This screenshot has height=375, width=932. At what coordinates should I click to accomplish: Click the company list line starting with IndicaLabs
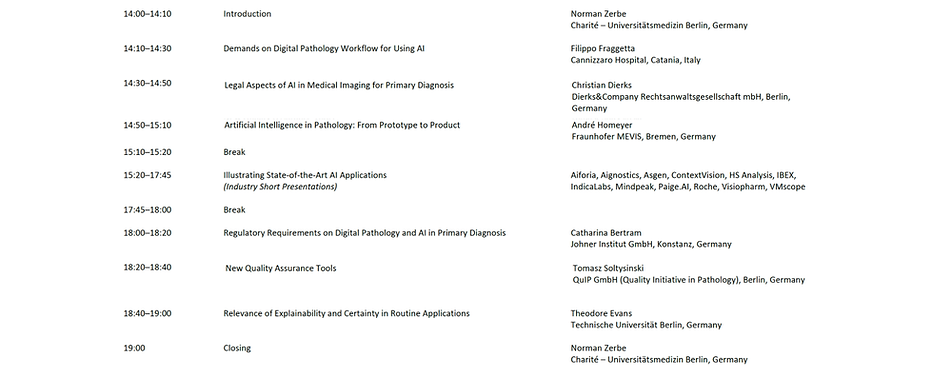coord(688,187)
